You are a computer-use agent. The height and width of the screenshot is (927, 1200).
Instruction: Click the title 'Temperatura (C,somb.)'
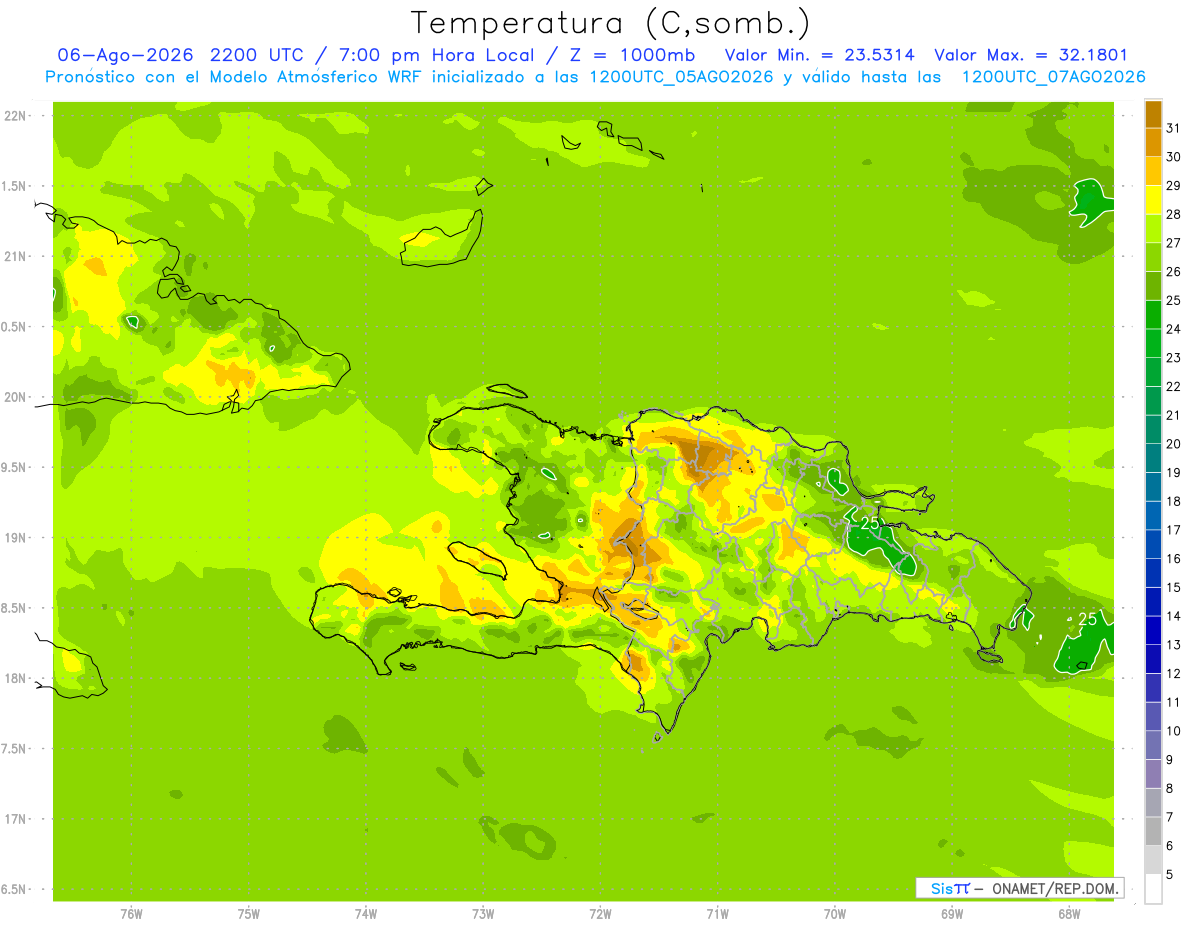pyautogui.click(x=610, y=22)
